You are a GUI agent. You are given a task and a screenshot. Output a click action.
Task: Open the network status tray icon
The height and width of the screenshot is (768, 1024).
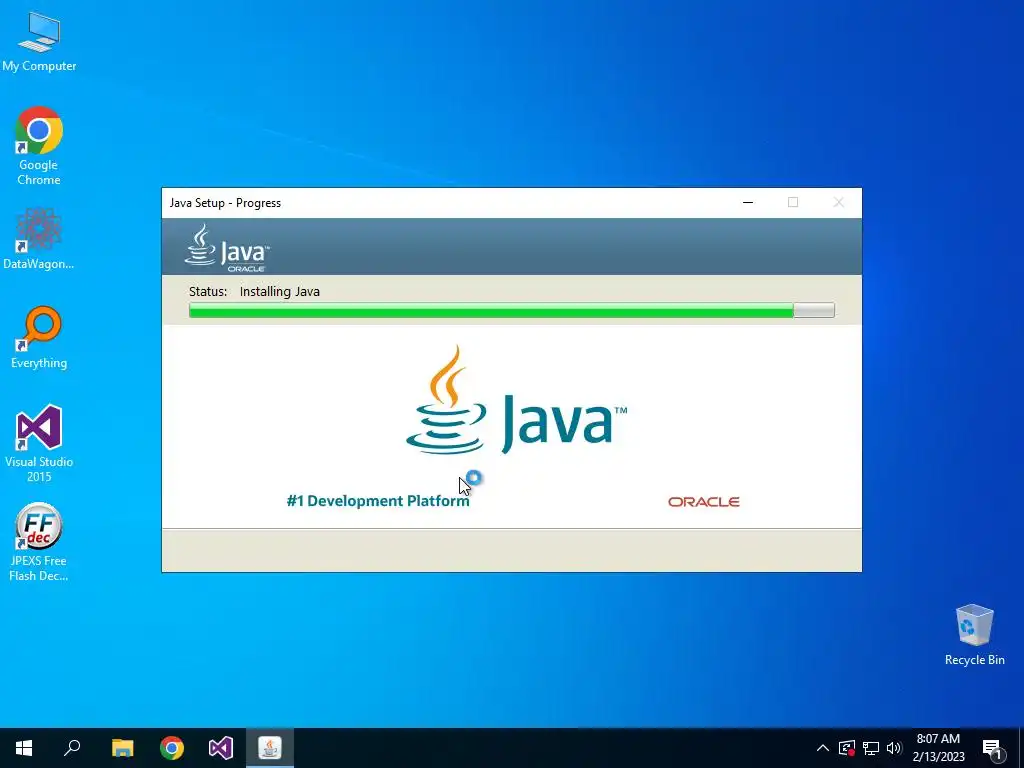point(871,748)
